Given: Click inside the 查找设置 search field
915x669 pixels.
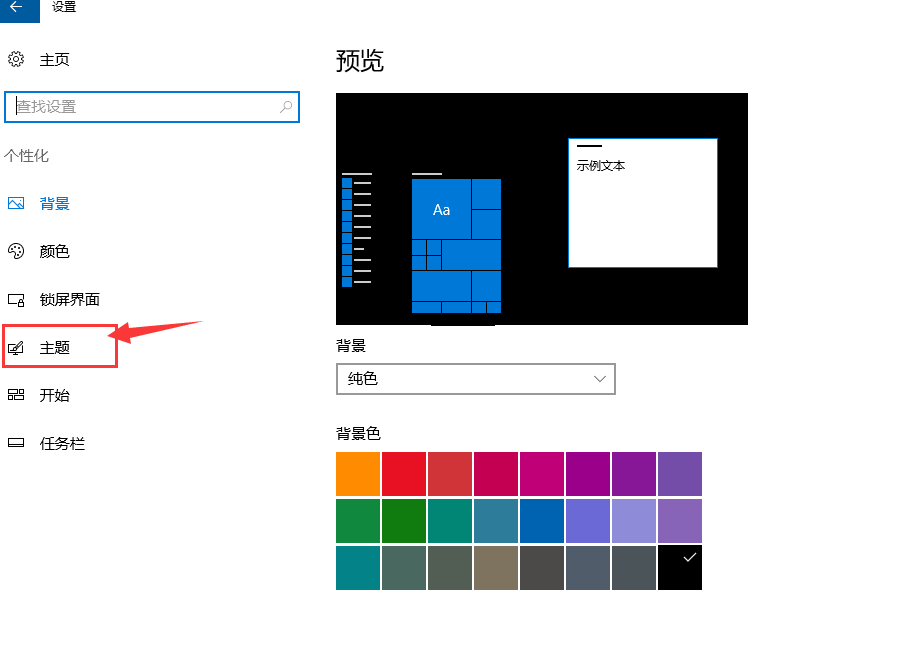Looking at the screenshot, I should tap(150, 107).
